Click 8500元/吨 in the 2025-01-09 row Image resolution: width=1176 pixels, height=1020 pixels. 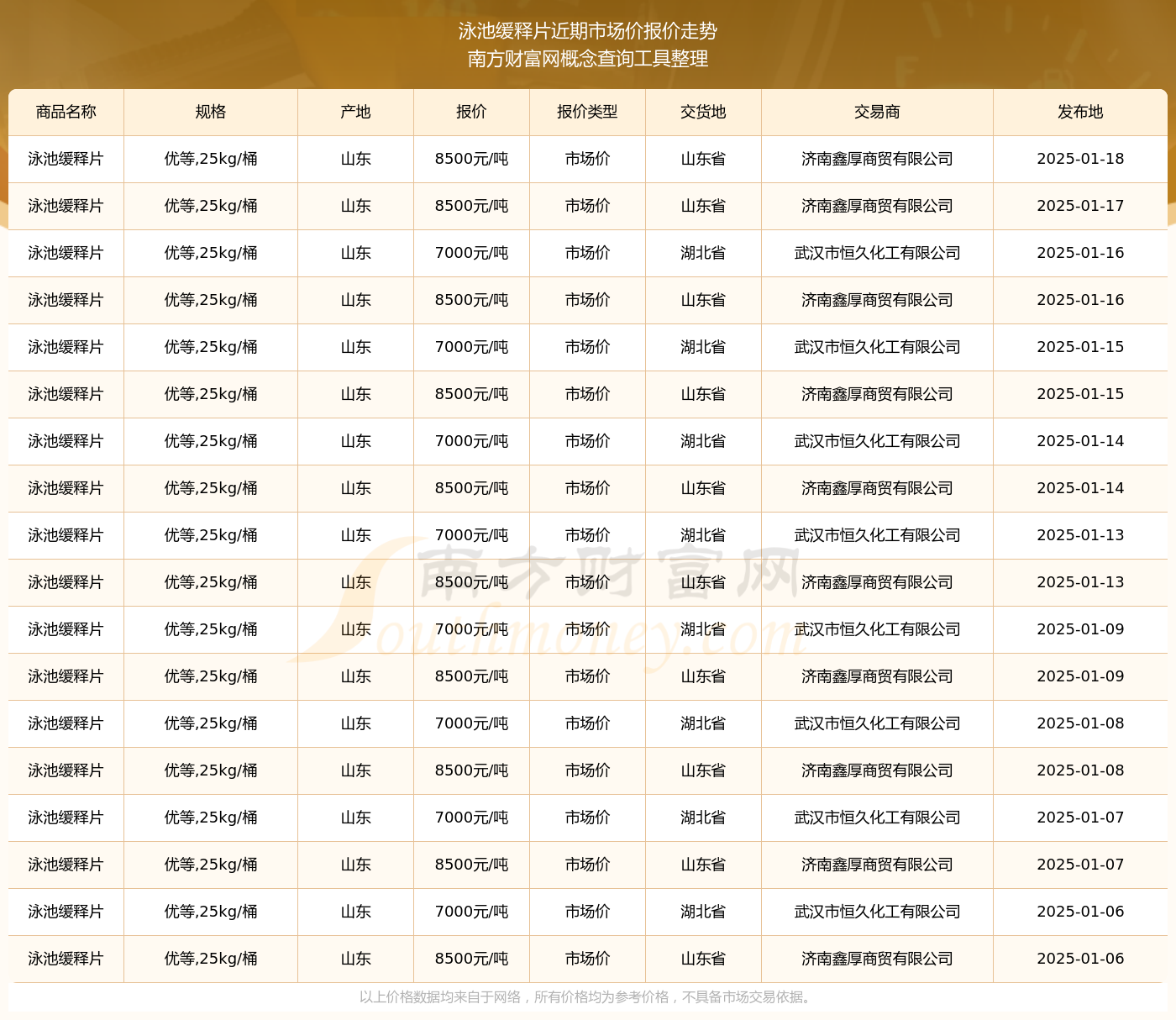point(471,676)
